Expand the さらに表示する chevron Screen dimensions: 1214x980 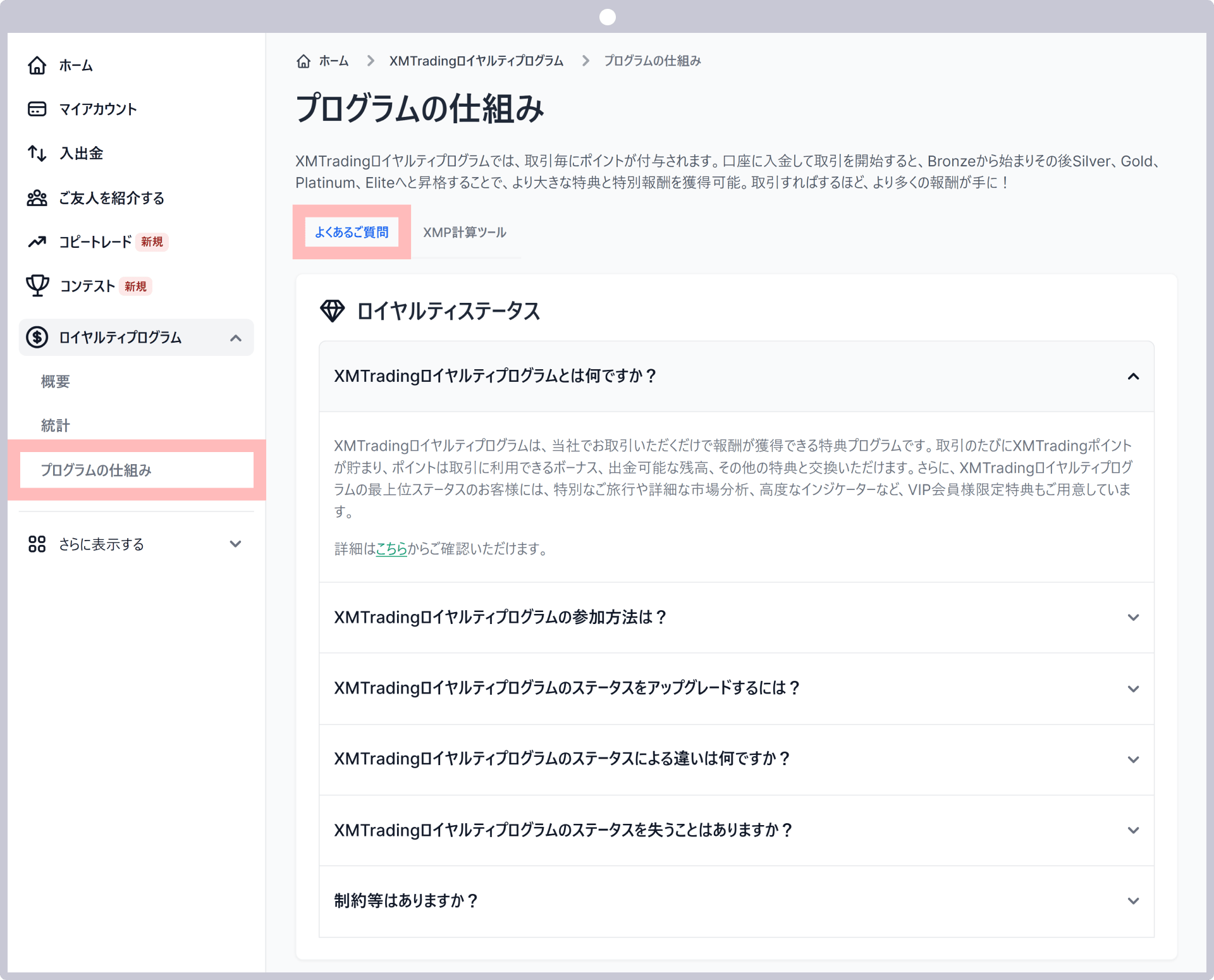tap(236, 544)
